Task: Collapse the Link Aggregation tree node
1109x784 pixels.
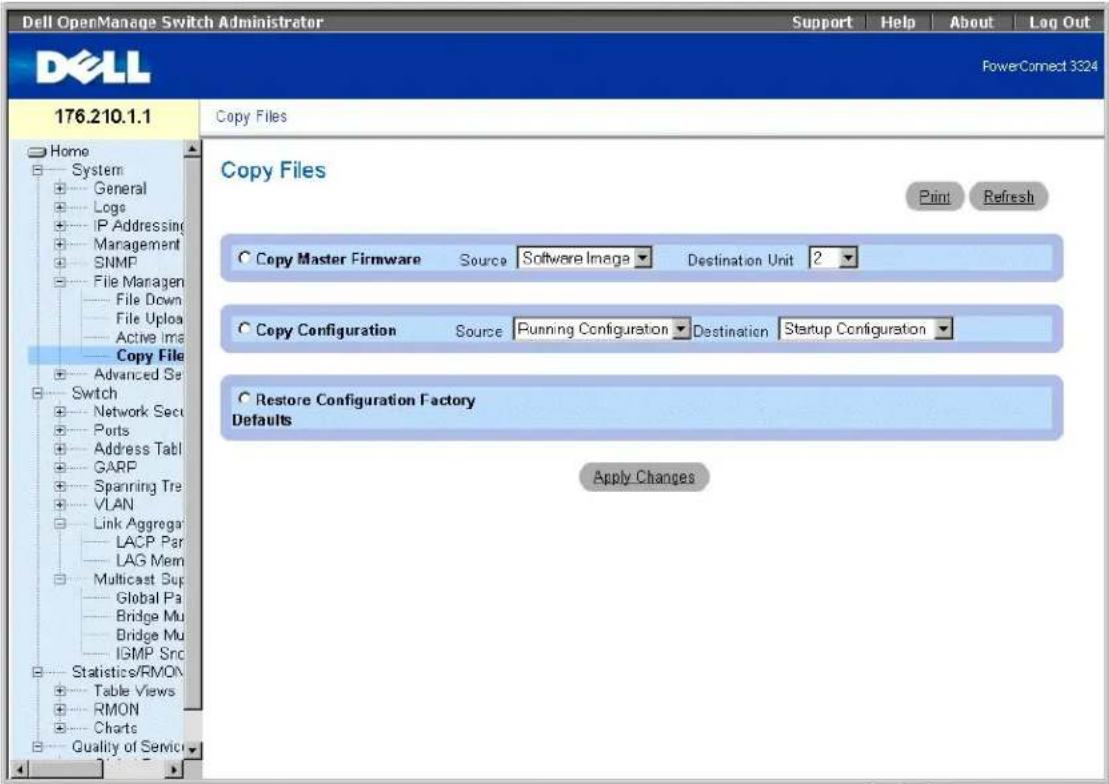Action: pos(60,524)
